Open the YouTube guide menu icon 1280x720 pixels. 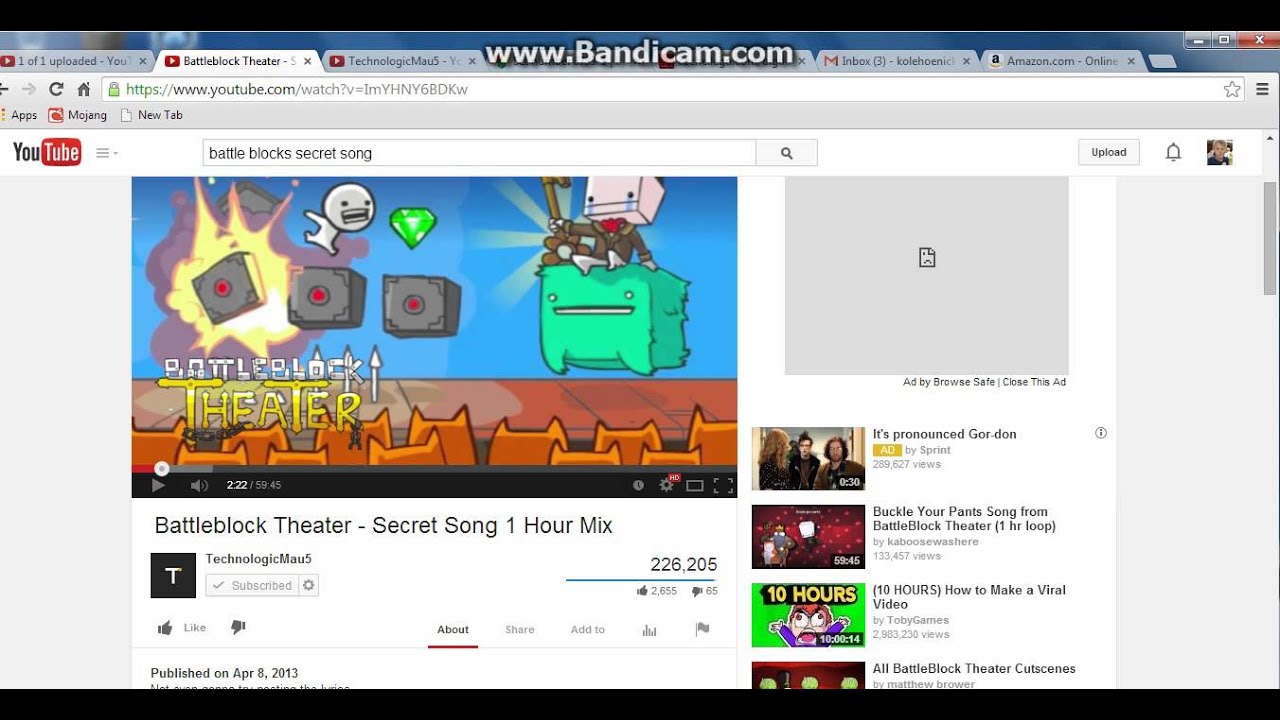[106, 153]
